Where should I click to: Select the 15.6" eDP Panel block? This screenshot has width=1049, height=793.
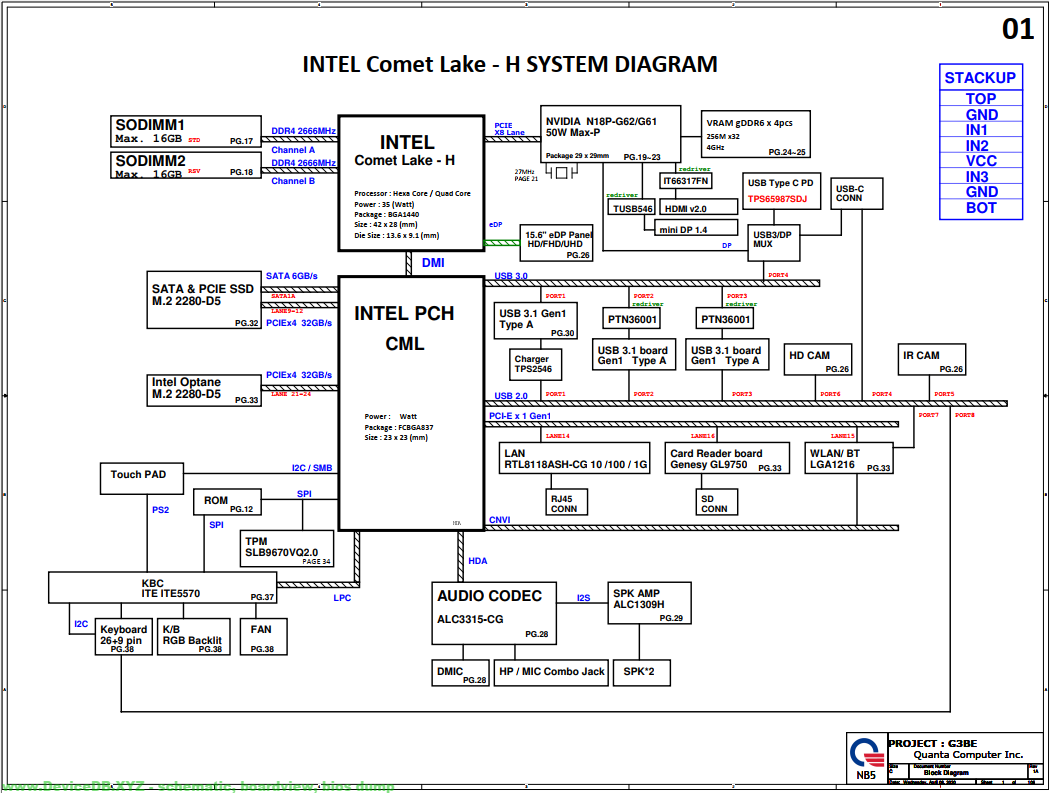[557, 243]
